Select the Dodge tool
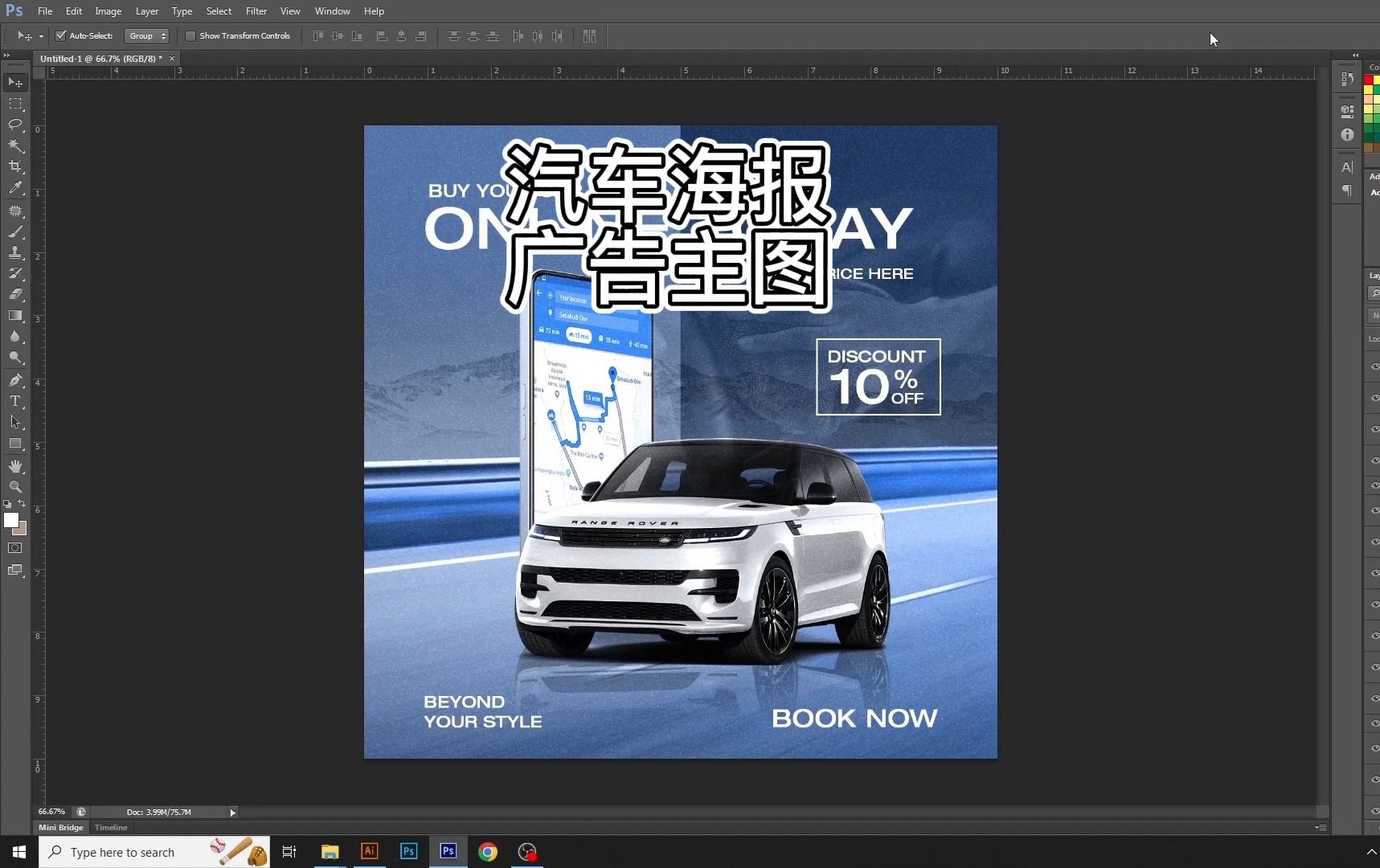 click(x=15, y=358)
